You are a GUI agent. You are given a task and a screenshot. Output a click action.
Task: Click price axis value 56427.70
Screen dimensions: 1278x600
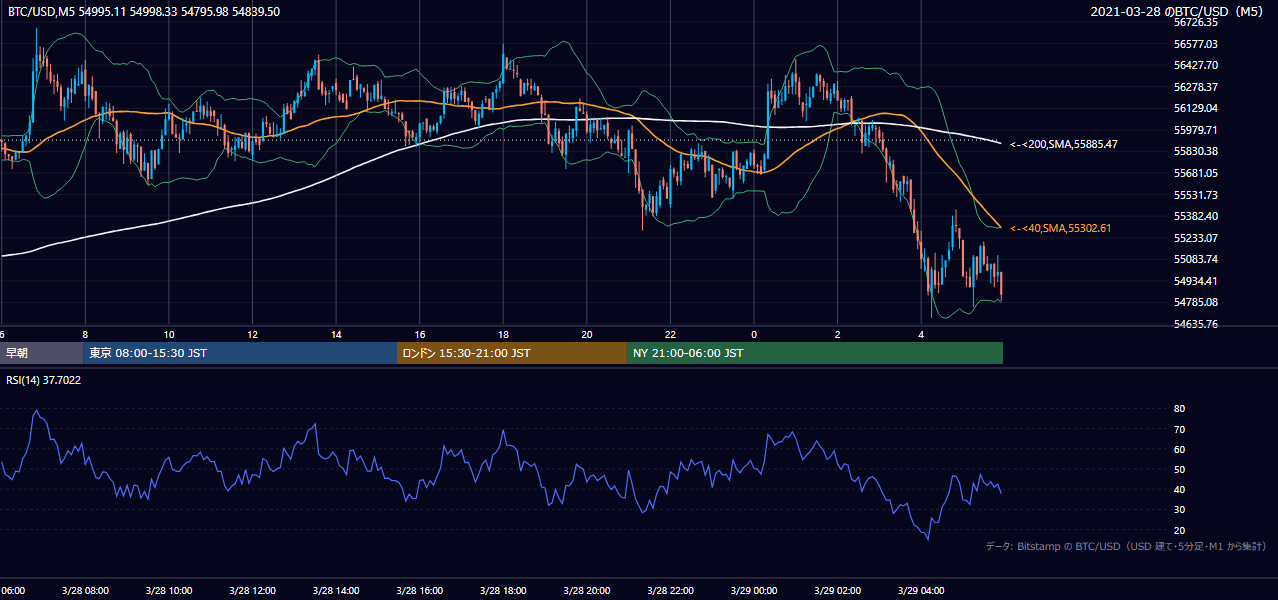(1195, 65)
